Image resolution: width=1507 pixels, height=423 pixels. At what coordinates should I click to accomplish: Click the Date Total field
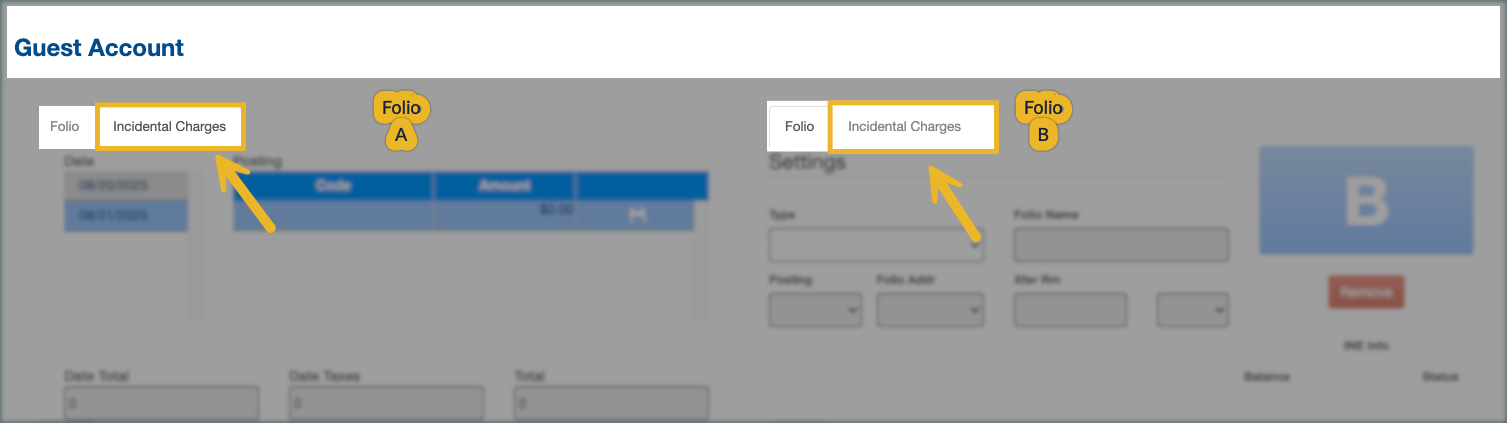tap(161, 403)
